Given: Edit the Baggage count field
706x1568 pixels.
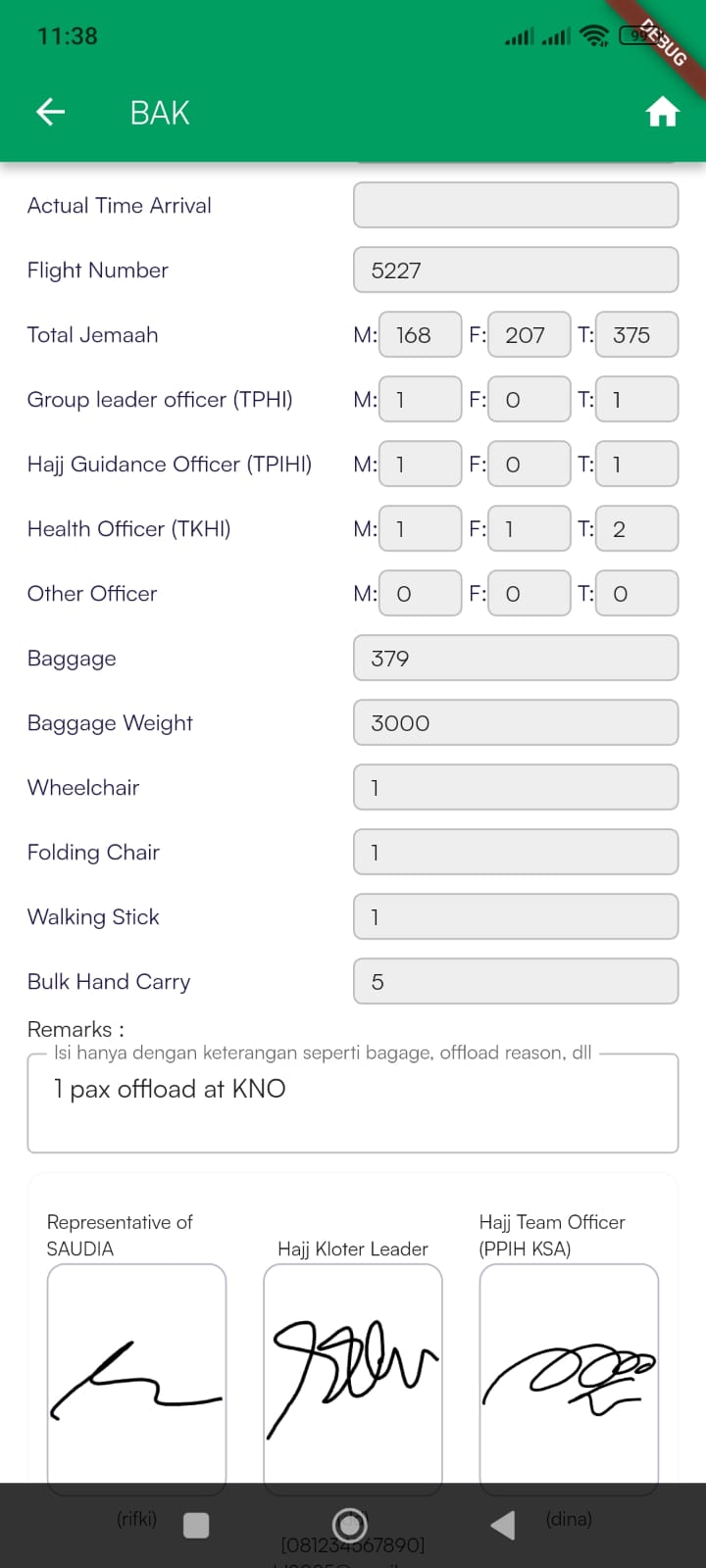Looking at the screenshot, I should point(515,659).
